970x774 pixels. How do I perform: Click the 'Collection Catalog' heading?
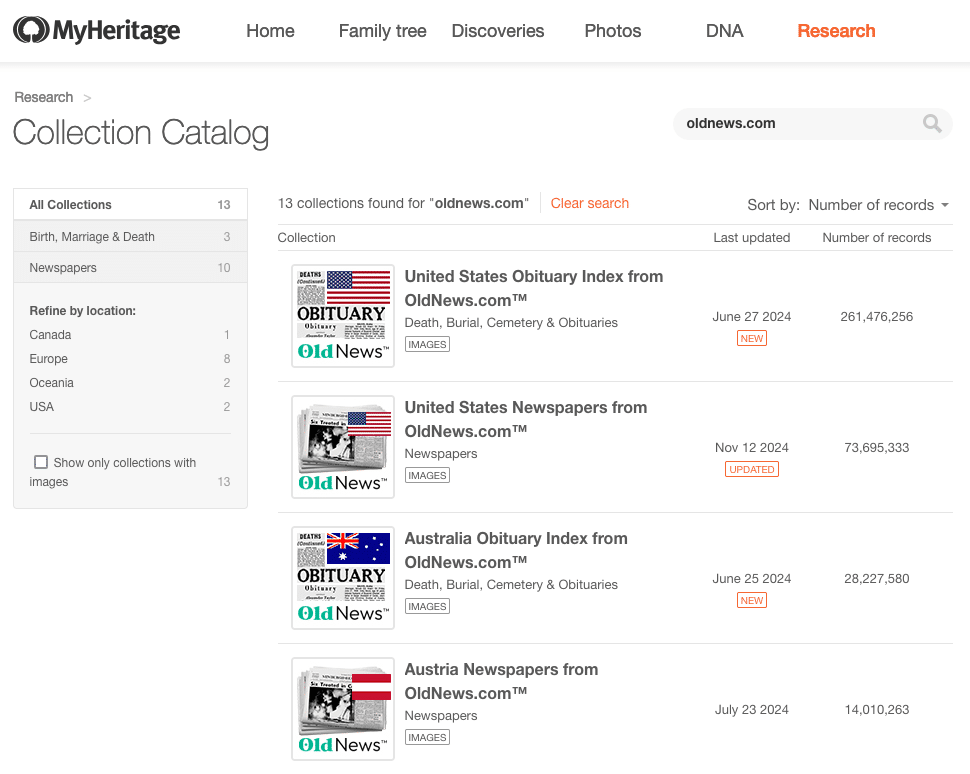(141, 133)
